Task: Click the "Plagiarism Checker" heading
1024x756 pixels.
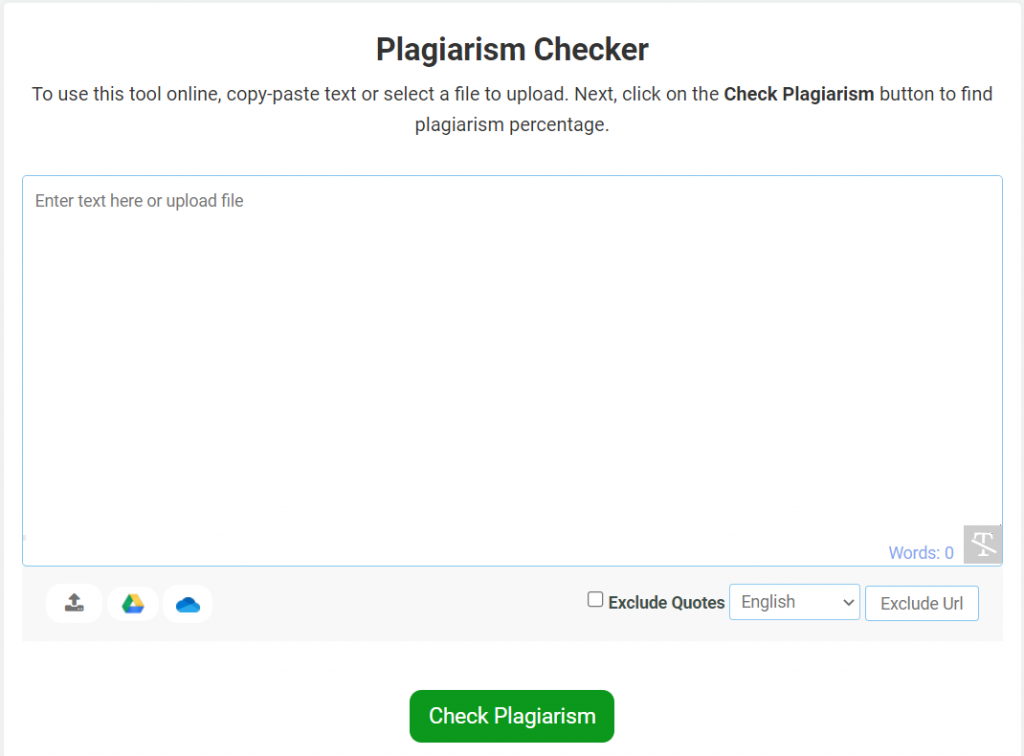Action: pyautogui.click(x=512, y=49)
